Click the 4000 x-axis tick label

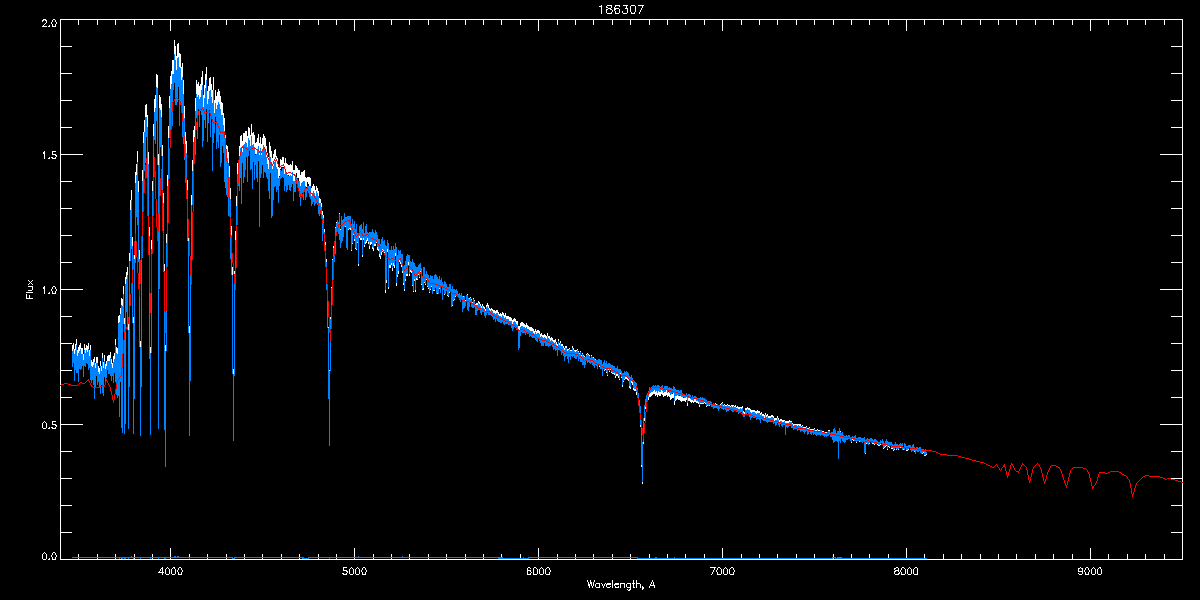click(x=171, y=571)
